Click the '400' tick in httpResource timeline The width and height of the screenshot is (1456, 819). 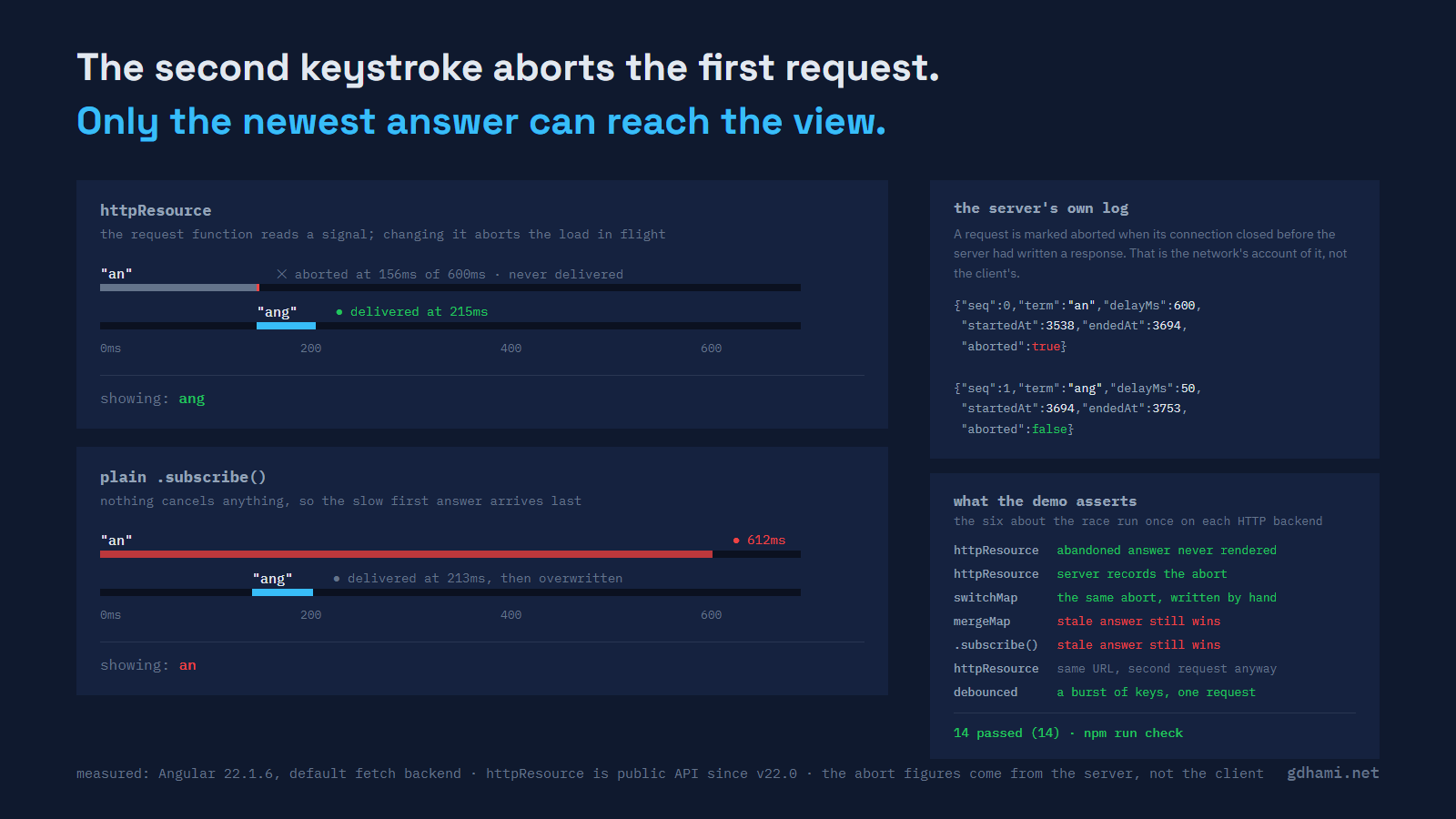click(x=511, y=349)
